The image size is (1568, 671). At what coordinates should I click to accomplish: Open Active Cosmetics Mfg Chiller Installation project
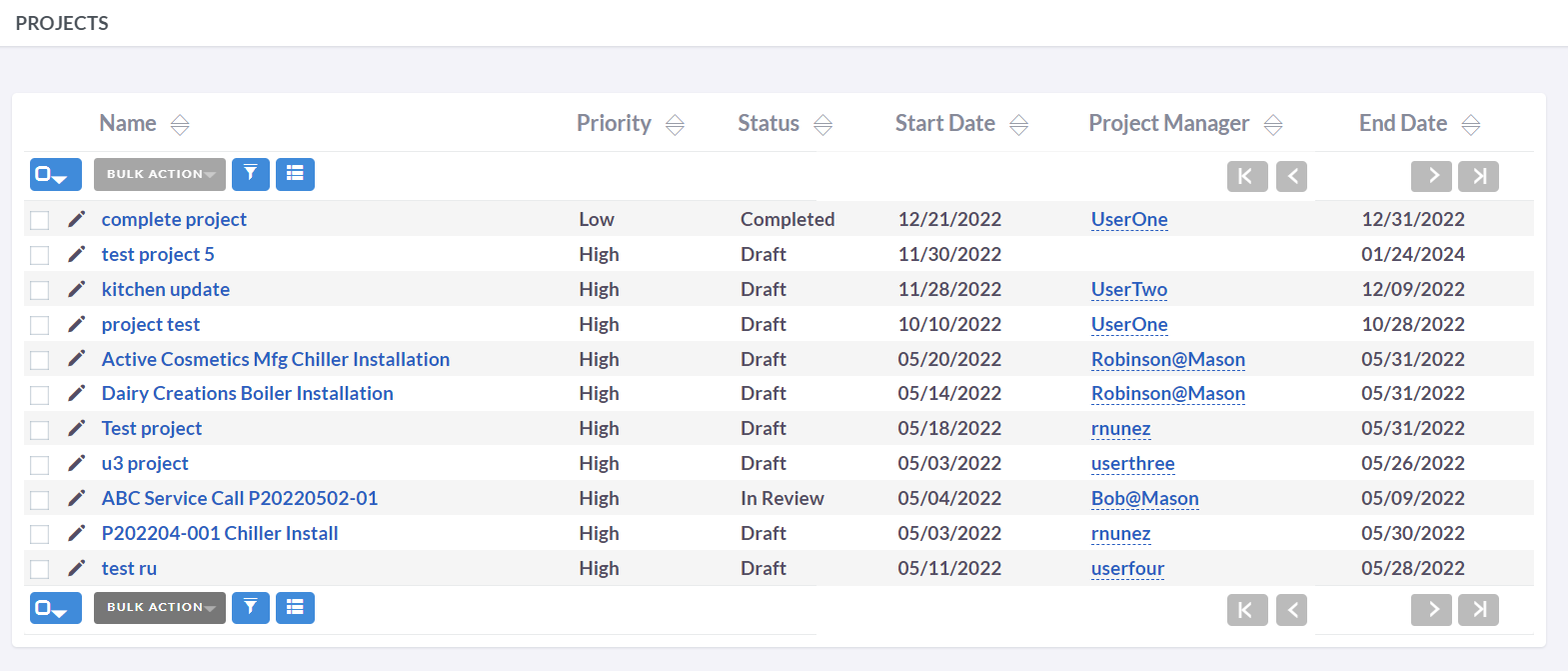(275, 359)
